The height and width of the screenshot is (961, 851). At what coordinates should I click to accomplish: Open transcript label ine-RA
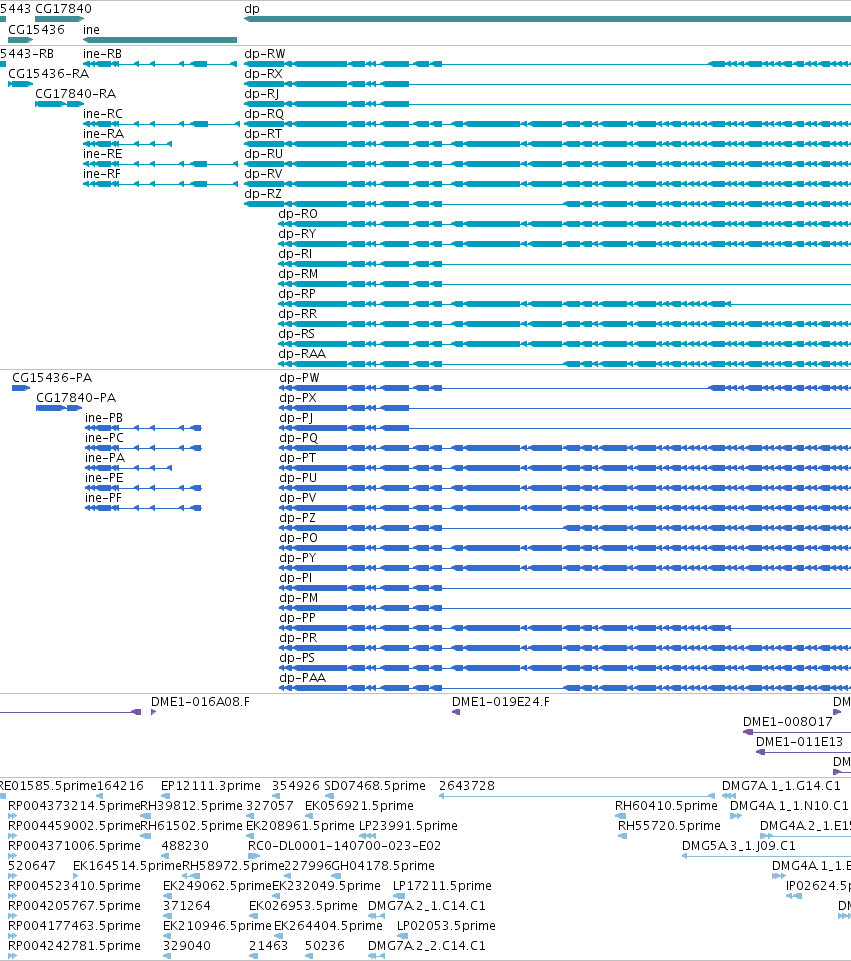pyautogui.click(x=104, y=134)
